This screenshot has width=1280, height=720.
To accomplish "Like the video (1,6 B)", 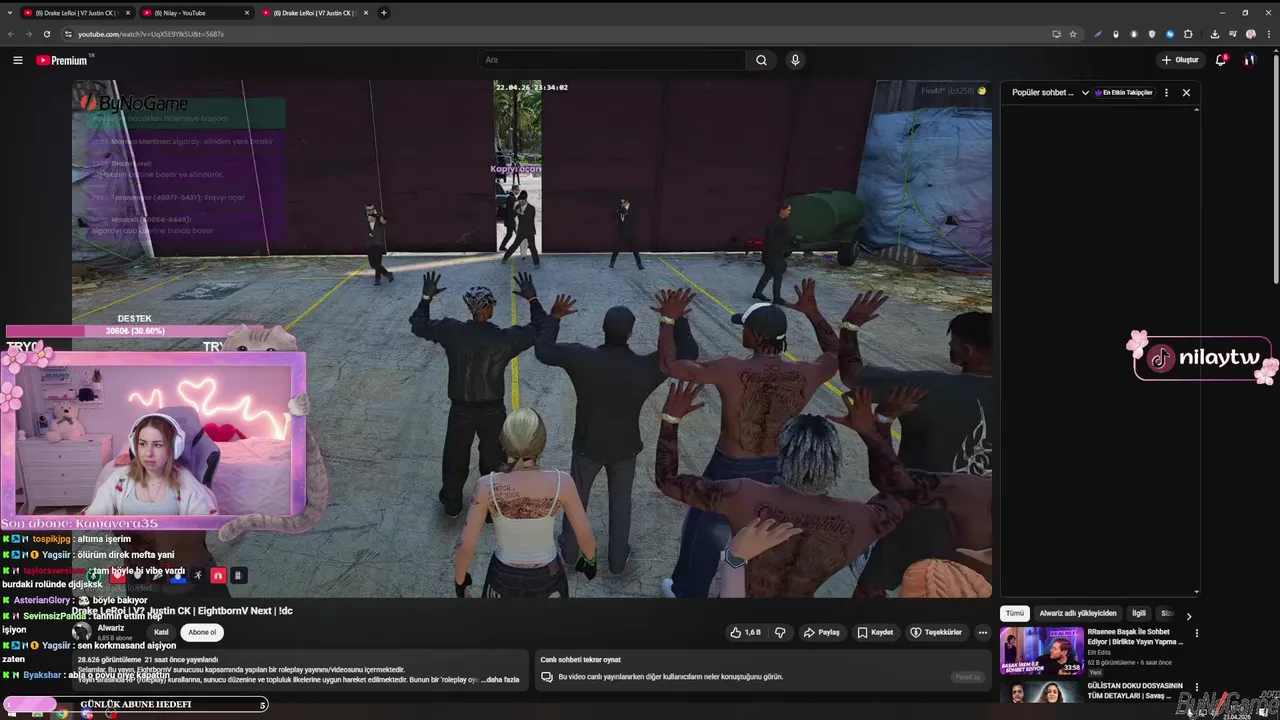I will pos(746,632).
